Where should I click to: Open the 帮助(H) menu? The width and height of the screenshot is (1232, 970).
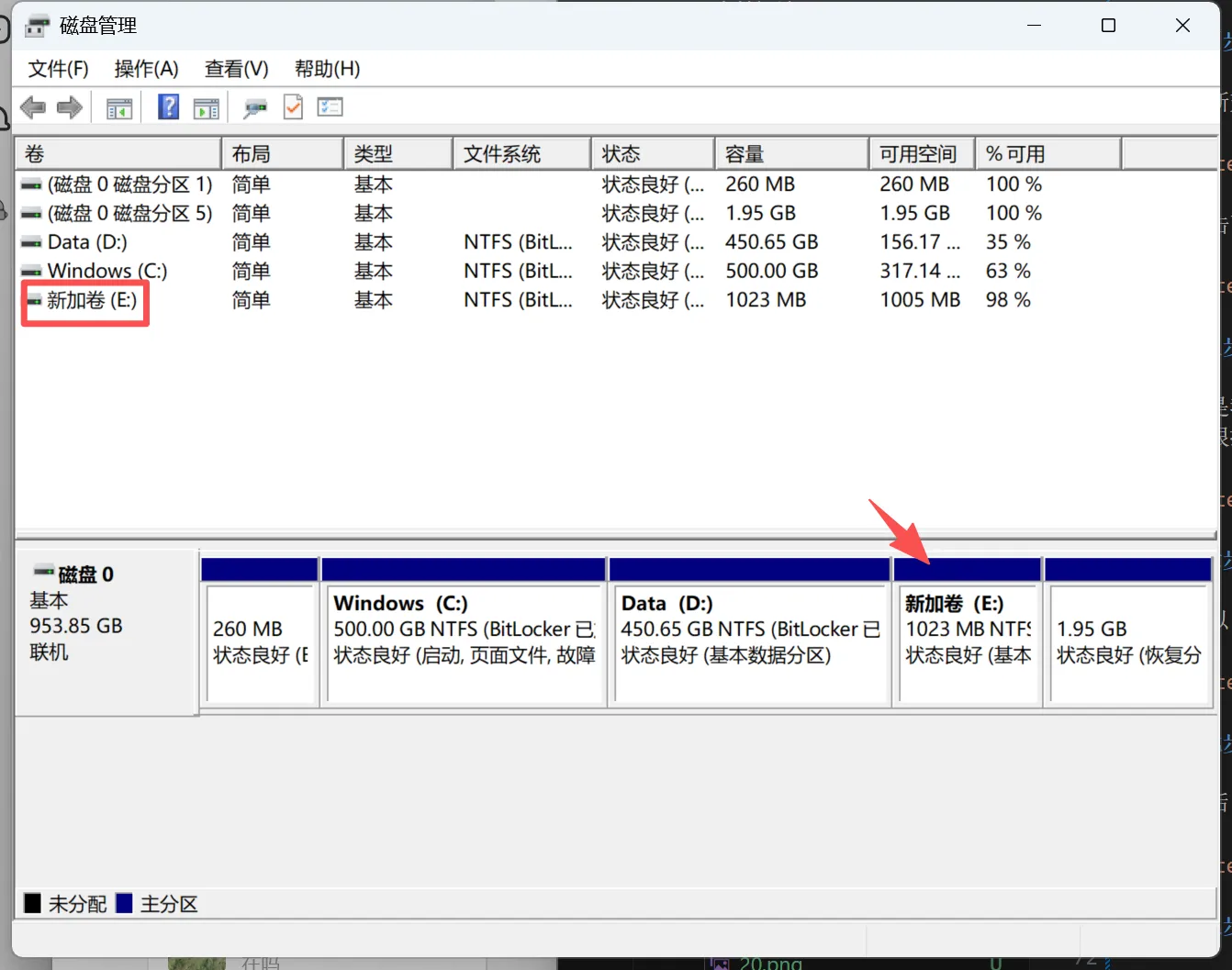[x=327, y=69]
